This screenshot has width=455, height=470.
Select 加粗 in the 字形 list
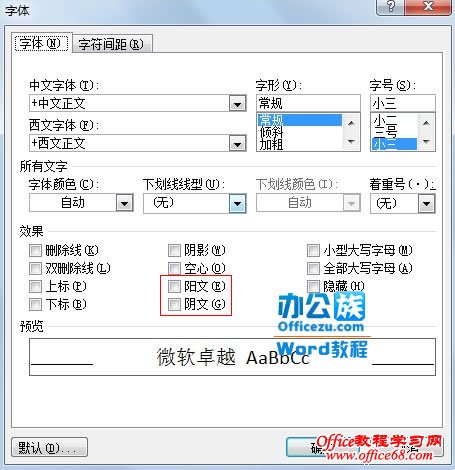click(272, 145)
